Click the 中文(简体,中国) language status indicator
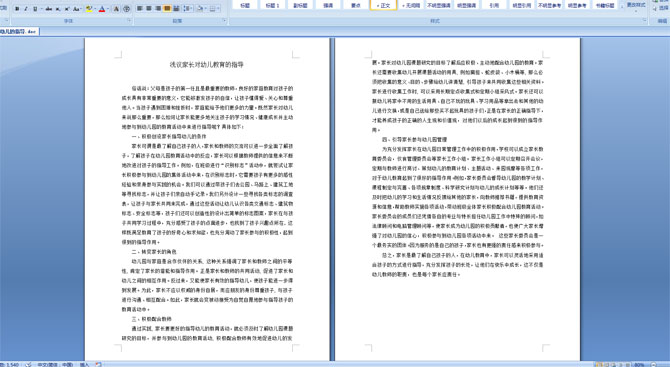This screenshot has width=670, height=367. [55, 364]
